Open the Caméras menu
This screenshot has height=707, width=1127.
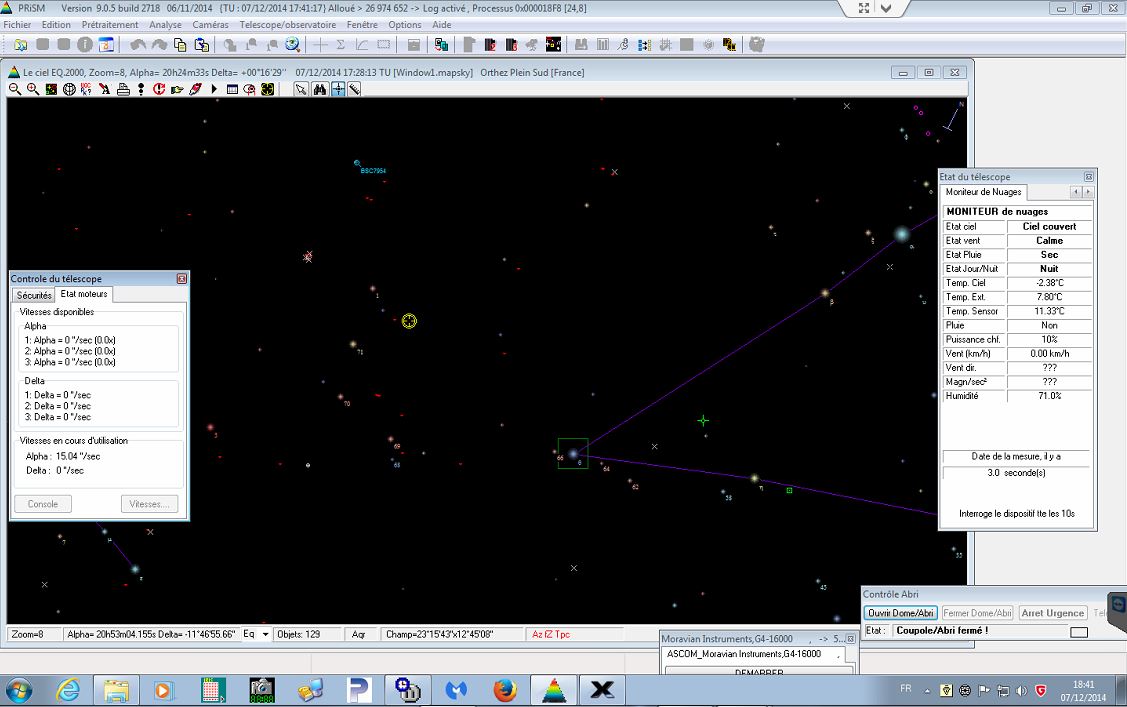(x=210, y=25)
